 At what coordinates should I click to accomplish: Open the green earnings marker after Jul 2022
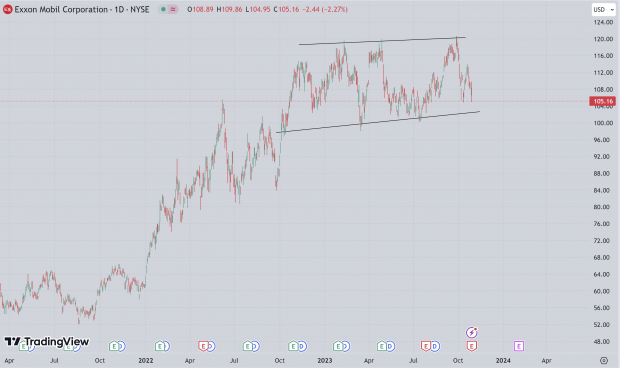click(x=248, y=347)
